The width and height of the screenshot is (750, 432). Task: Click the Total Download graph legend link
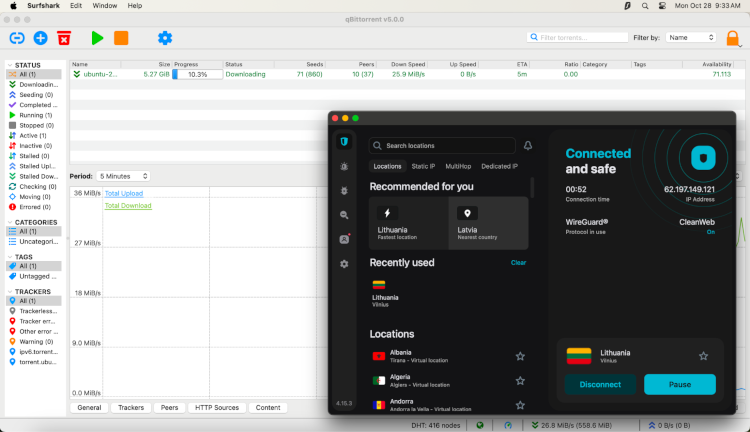[x=128, y=206]
